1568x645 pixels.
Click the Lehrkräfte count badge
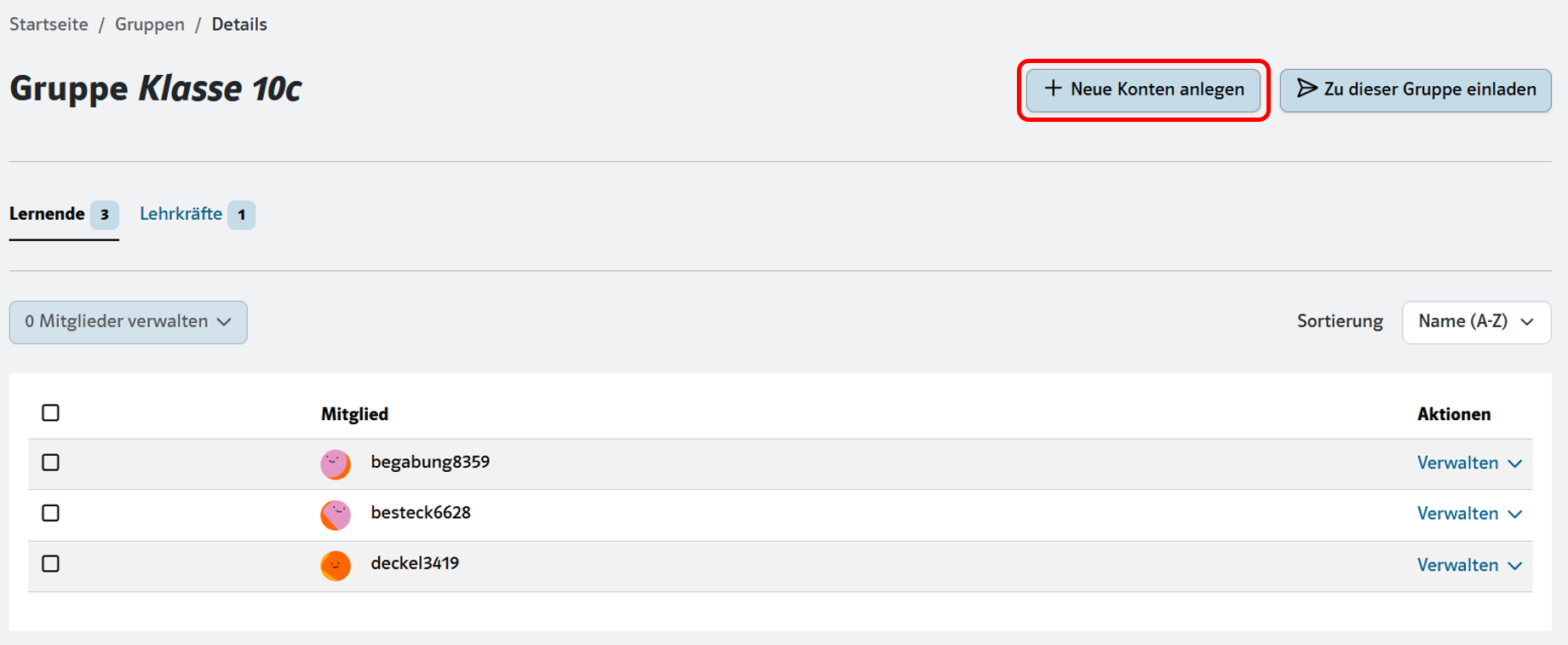point(242,215)
